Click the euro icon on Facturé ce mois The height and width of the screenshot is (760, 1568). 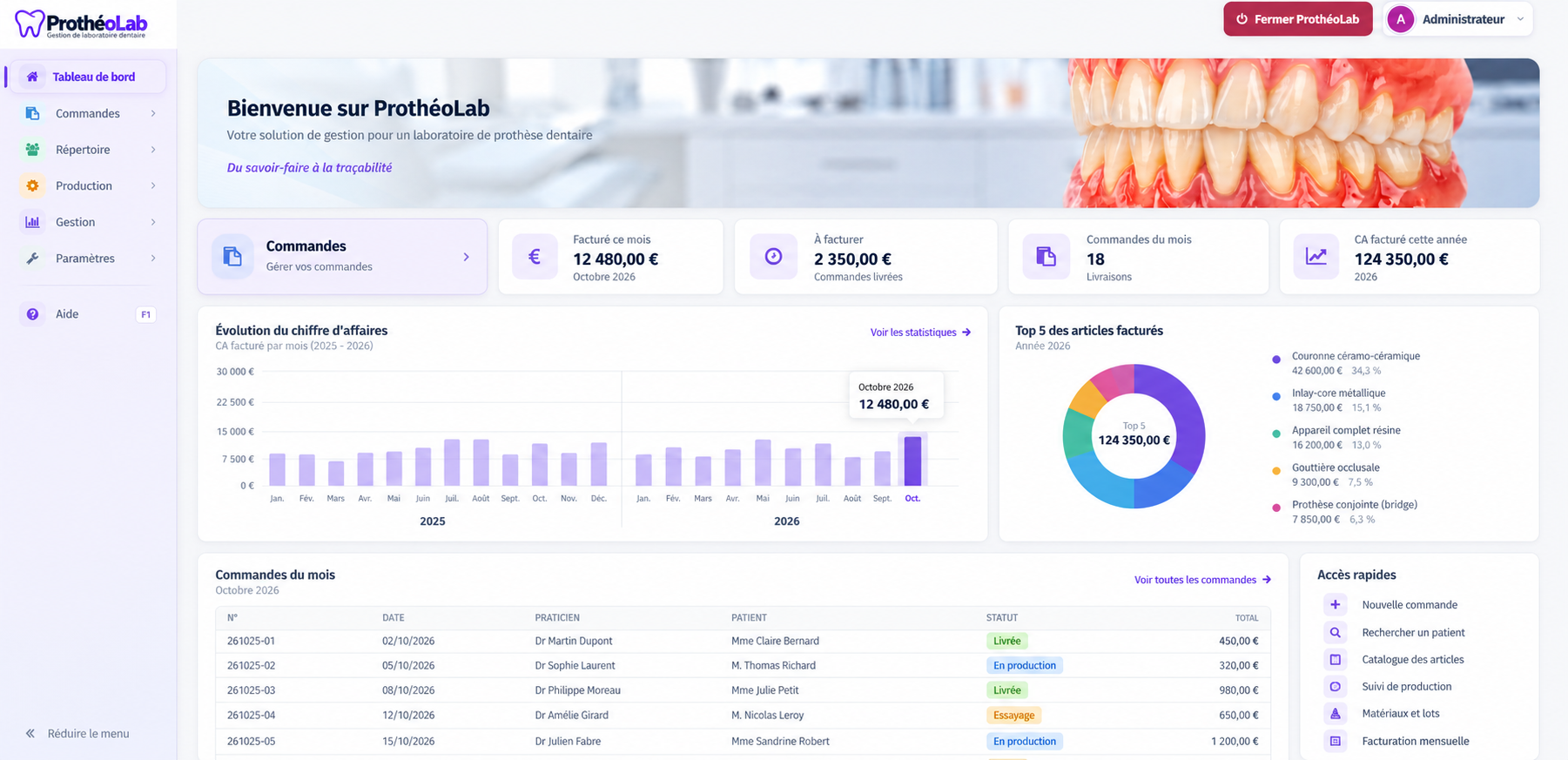click(x=535, y=257)
